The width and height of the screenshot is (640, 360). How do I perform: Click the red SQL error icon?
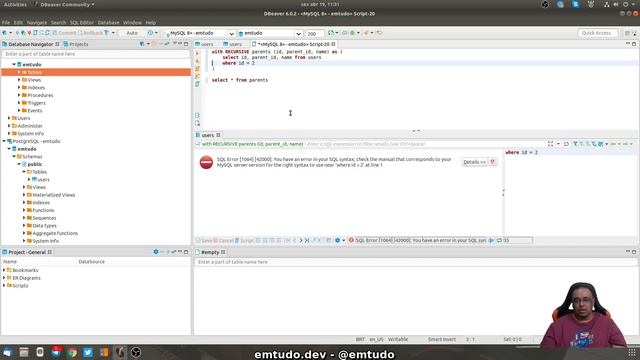coord(206,162)
